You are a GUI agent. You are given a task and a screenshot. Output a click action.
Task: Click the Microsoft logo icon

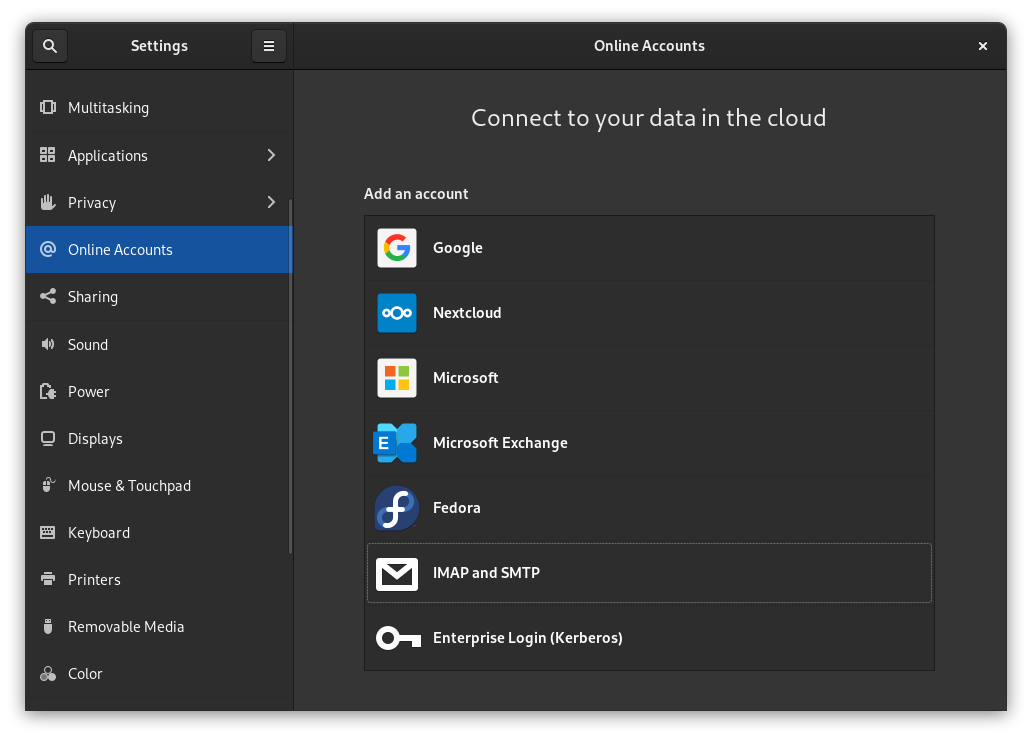396,378
